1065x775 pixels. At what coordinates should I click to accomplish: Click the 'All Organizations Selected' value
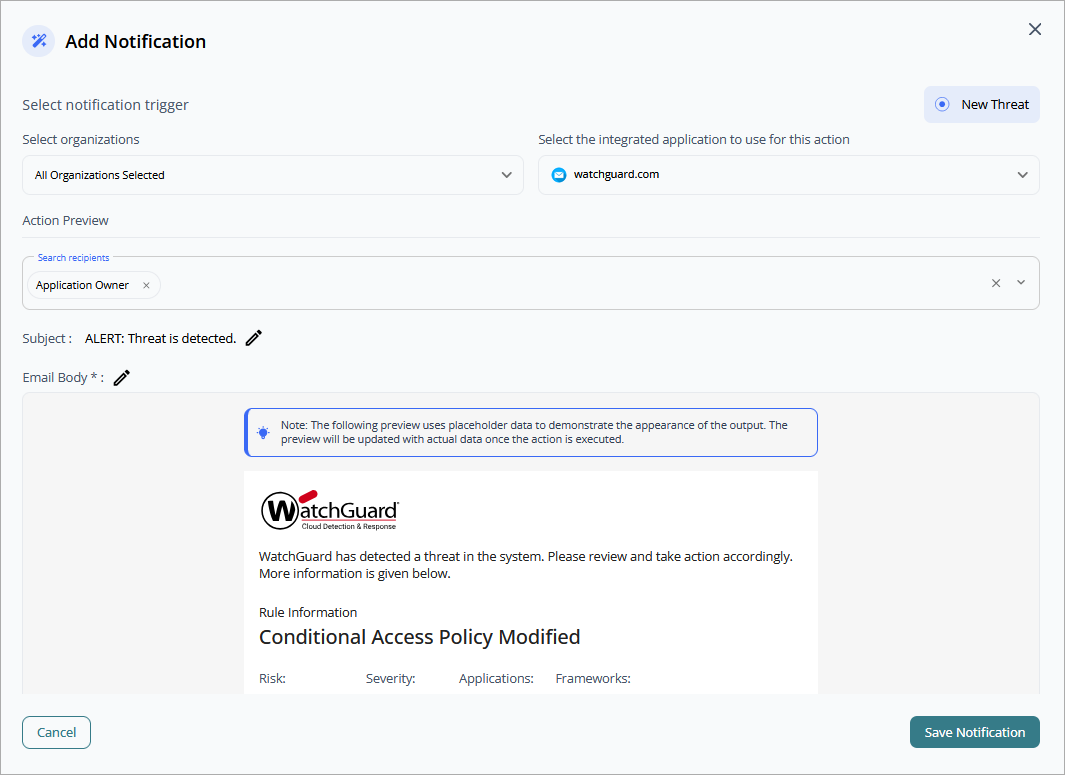(x=100, y=175)
